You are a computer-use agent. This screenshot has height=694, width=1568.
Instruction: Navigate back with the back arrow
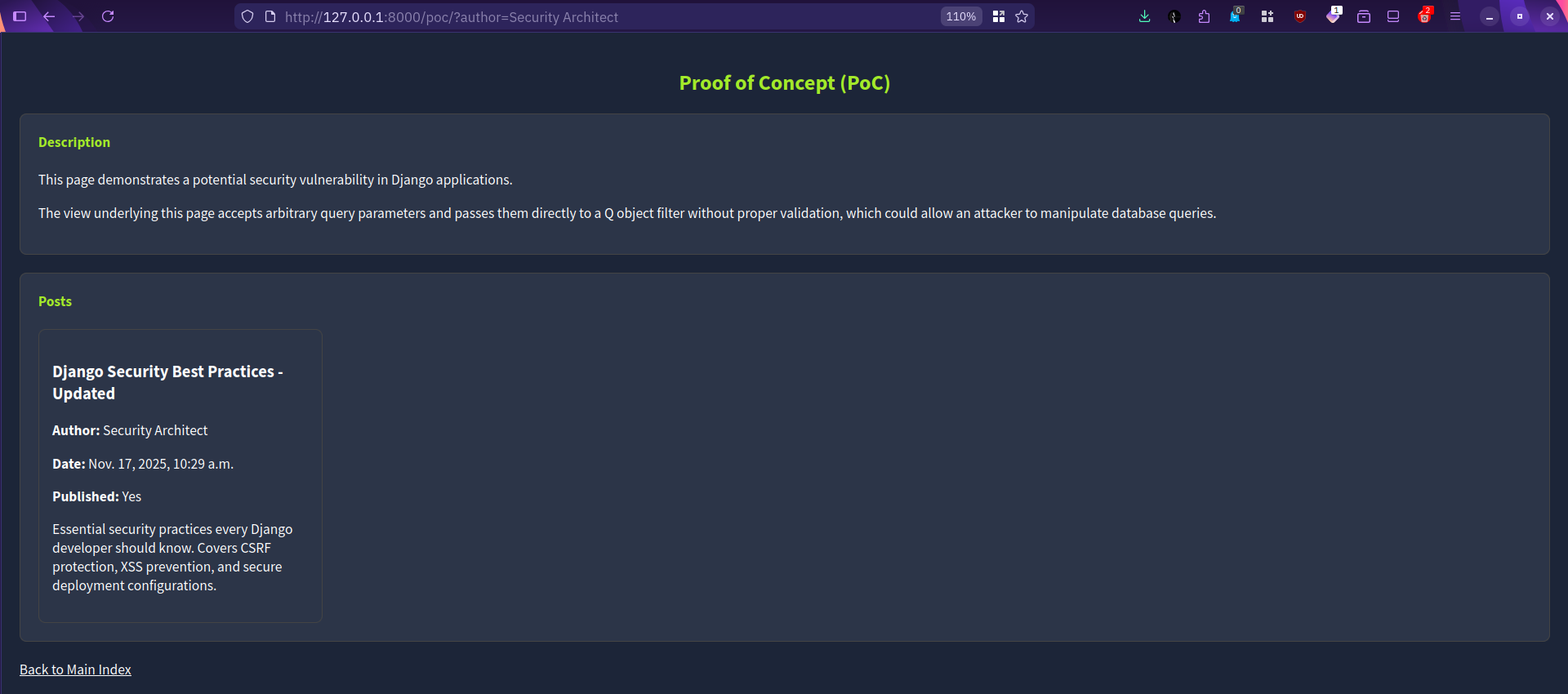[49, 16]
